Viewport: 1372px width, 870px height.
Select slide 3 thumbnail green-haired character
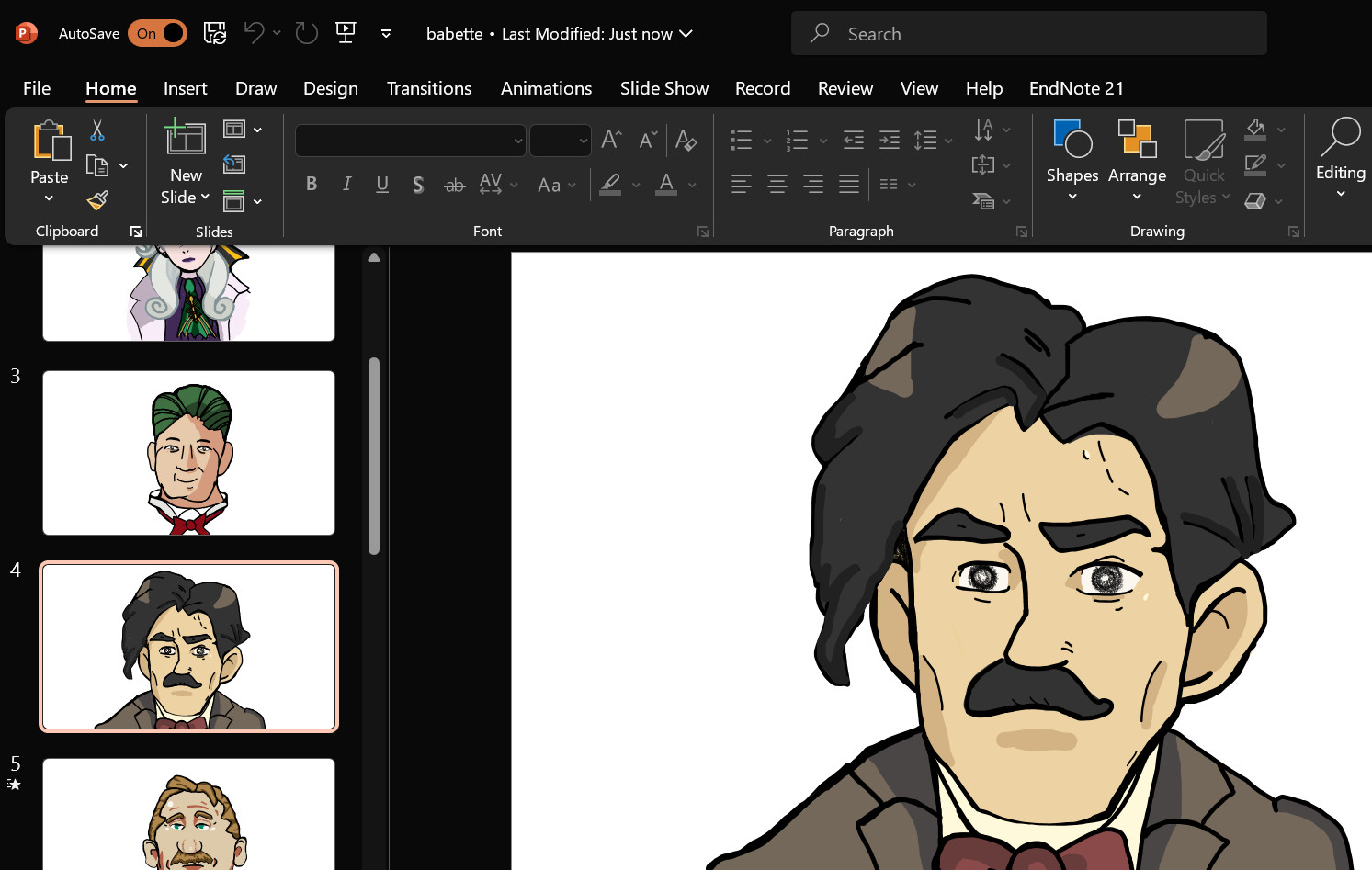(x=188, y=453)
